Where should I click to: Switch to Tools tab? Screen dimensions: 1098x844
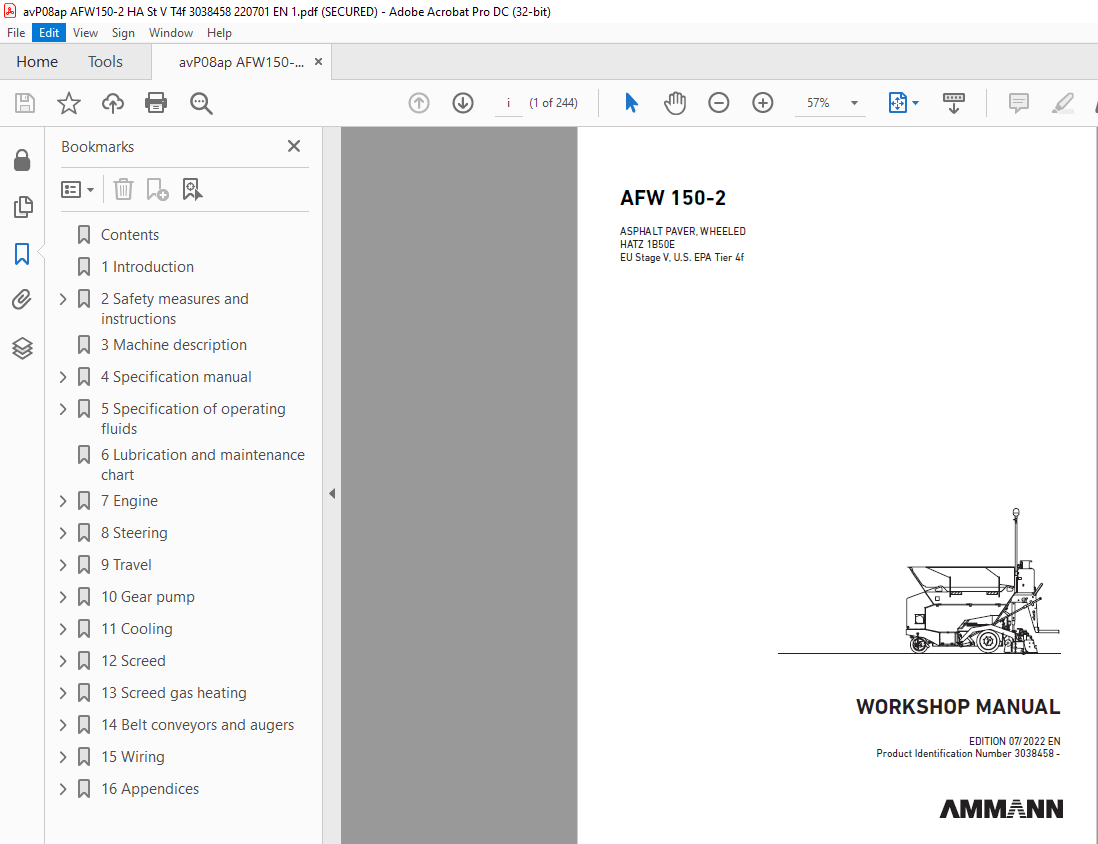(105, 62)
